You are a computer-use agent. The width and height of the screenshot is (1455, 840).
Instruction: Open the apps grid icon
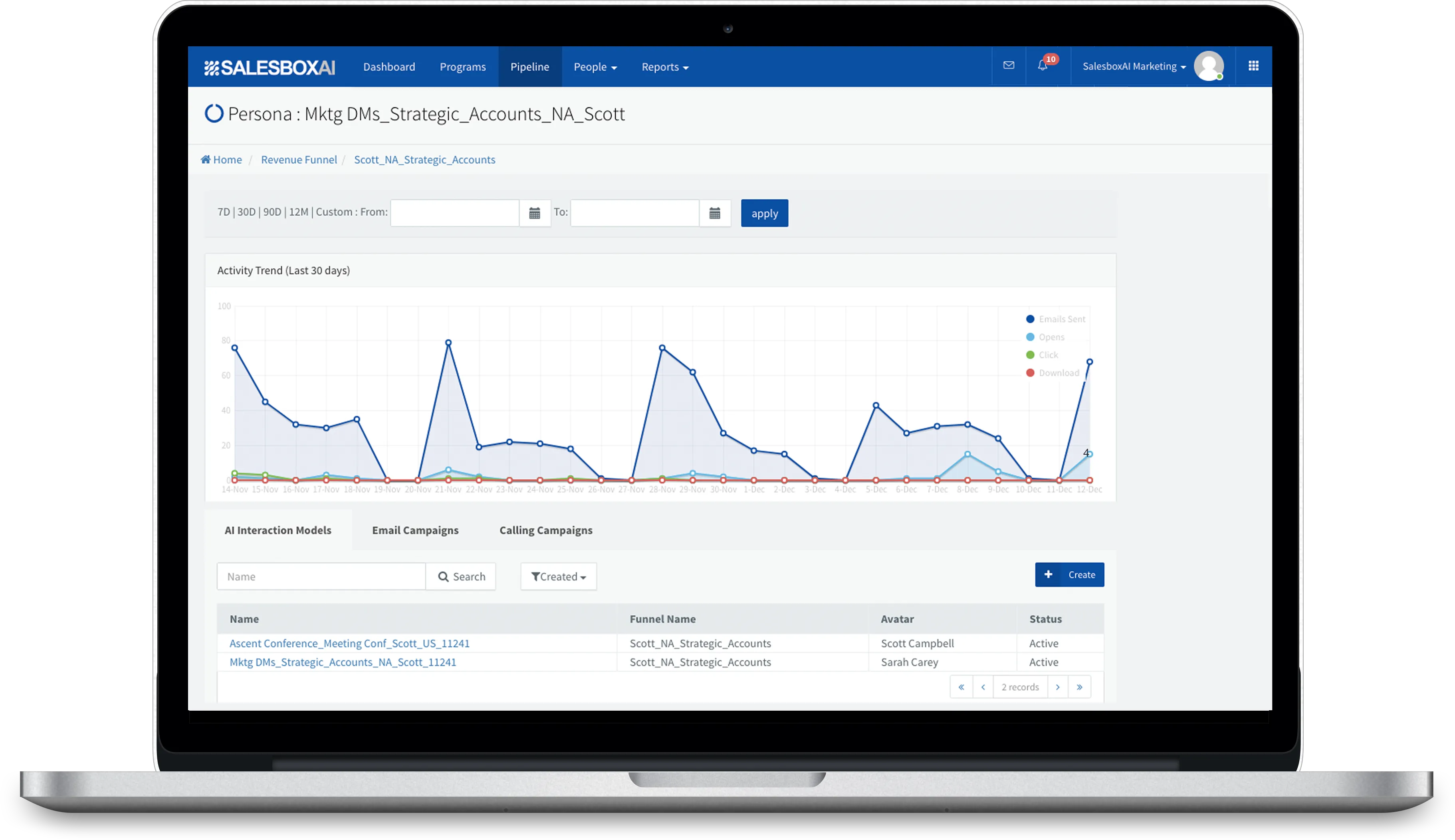point(1253,66)
